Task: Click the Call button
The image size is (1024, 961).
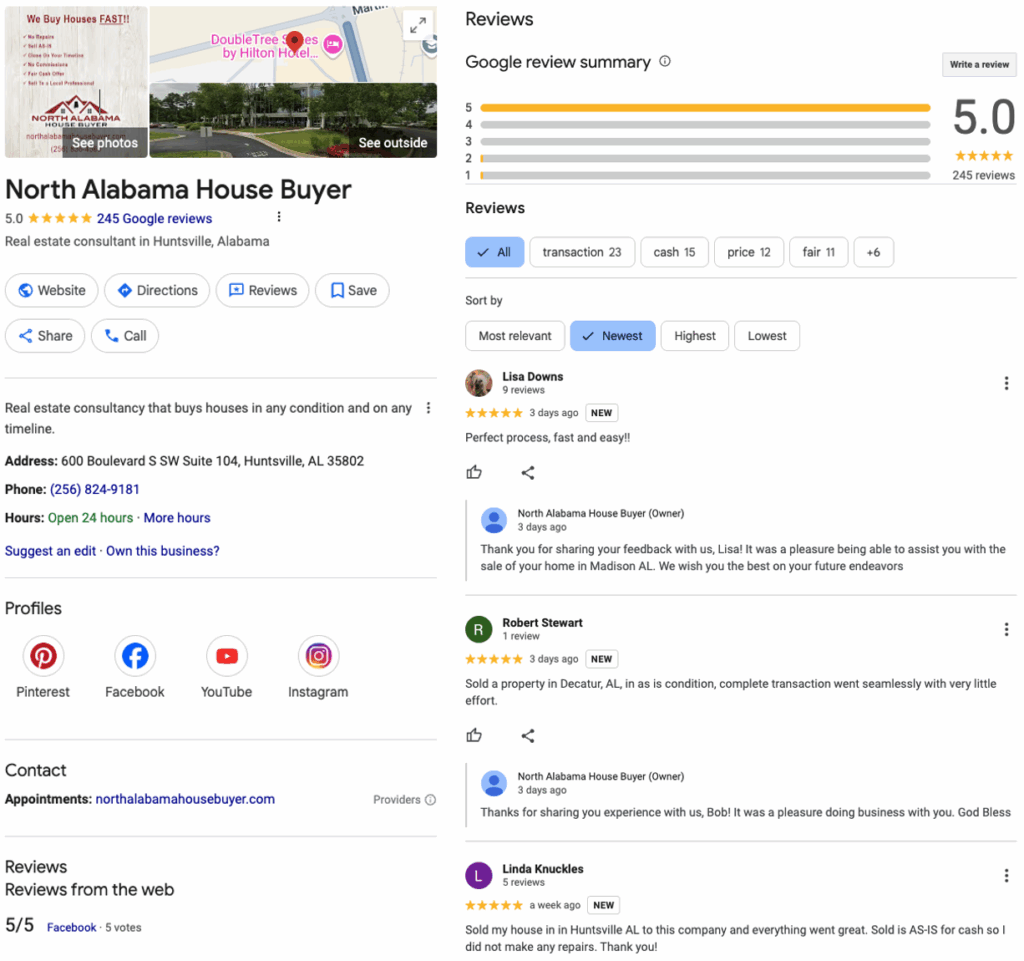Action: [x=125, y=336]
